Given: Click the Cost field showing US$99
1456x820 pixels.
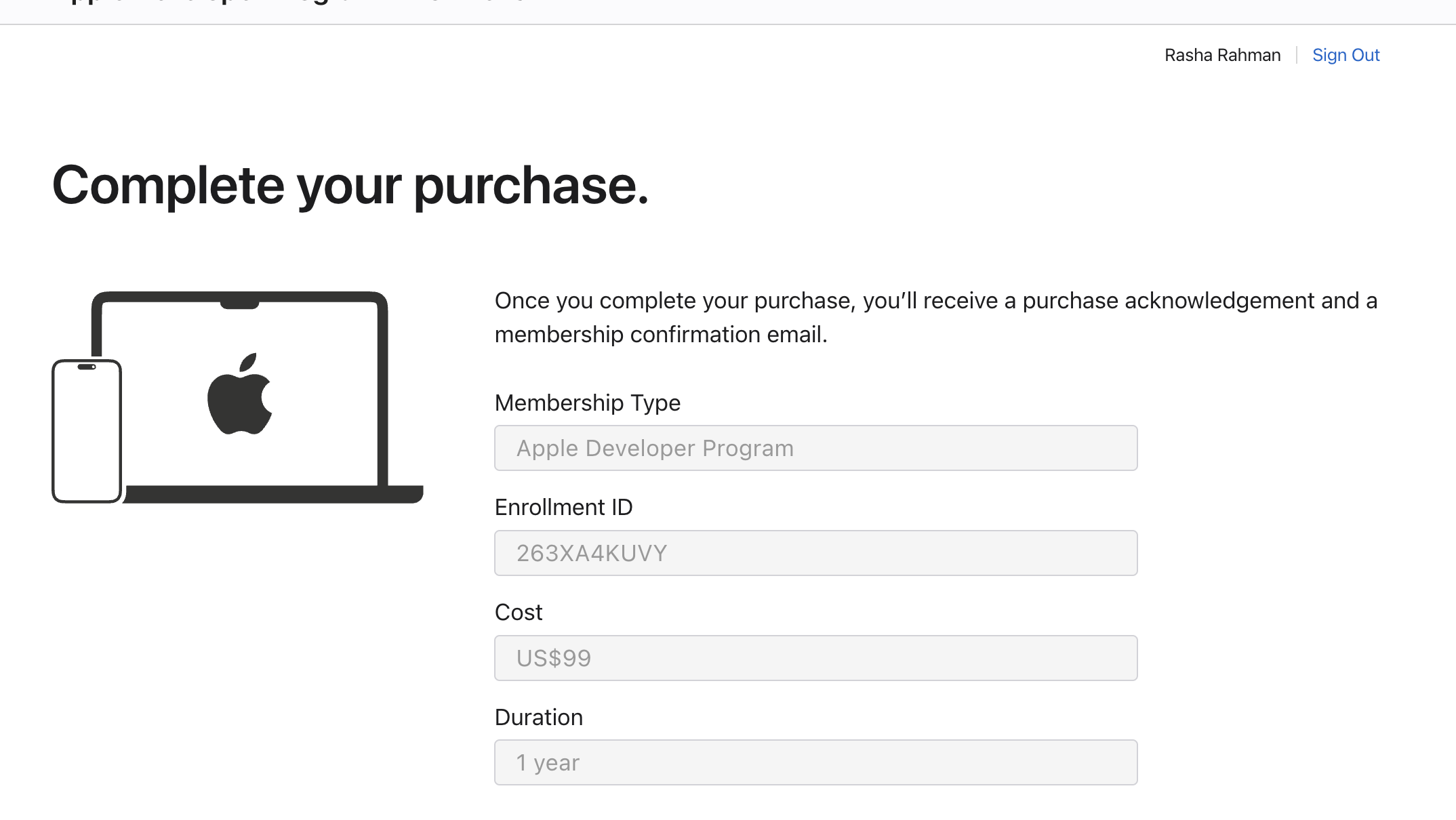Looking at the screenshot, I should pyautogui.click(x=815, y=658).
